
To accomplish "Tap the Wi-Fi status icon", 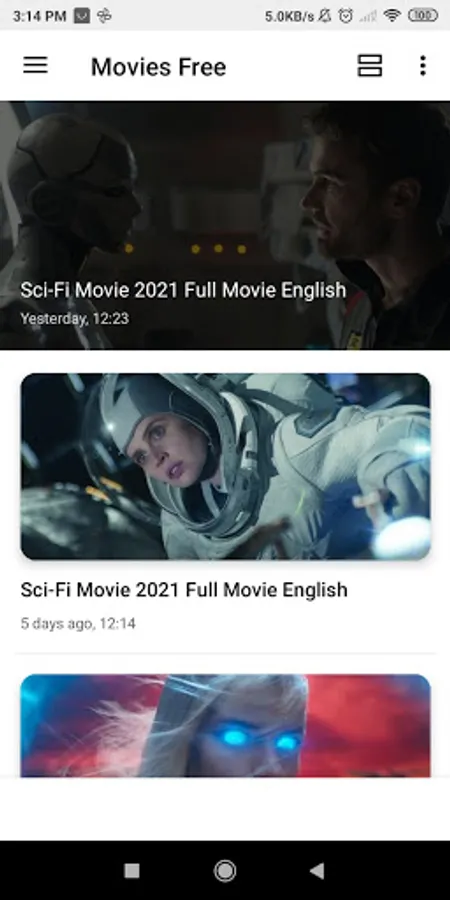I will [393, 15].
